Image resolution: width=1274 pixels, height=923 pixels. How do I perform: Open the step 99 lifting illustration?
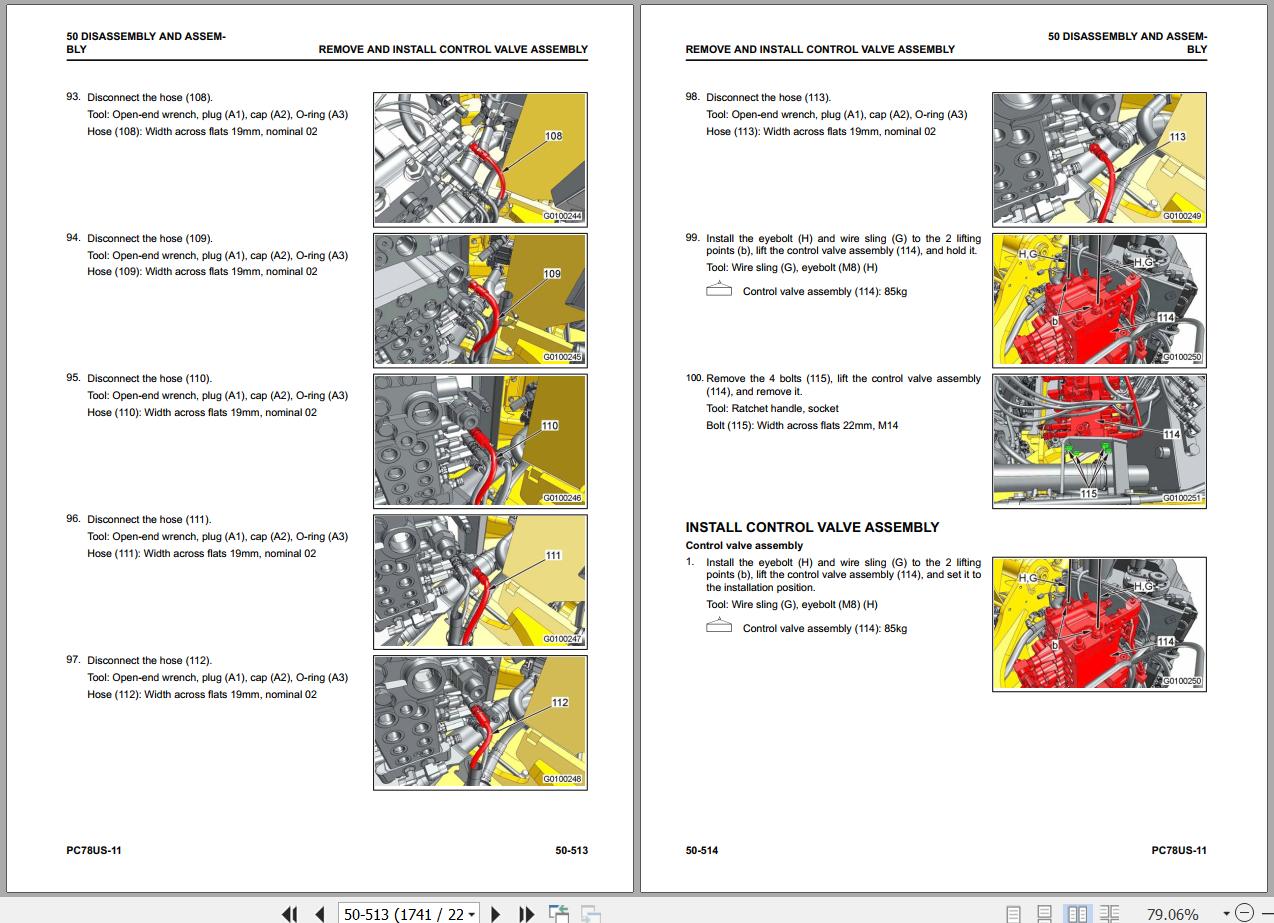point(1099,300)
